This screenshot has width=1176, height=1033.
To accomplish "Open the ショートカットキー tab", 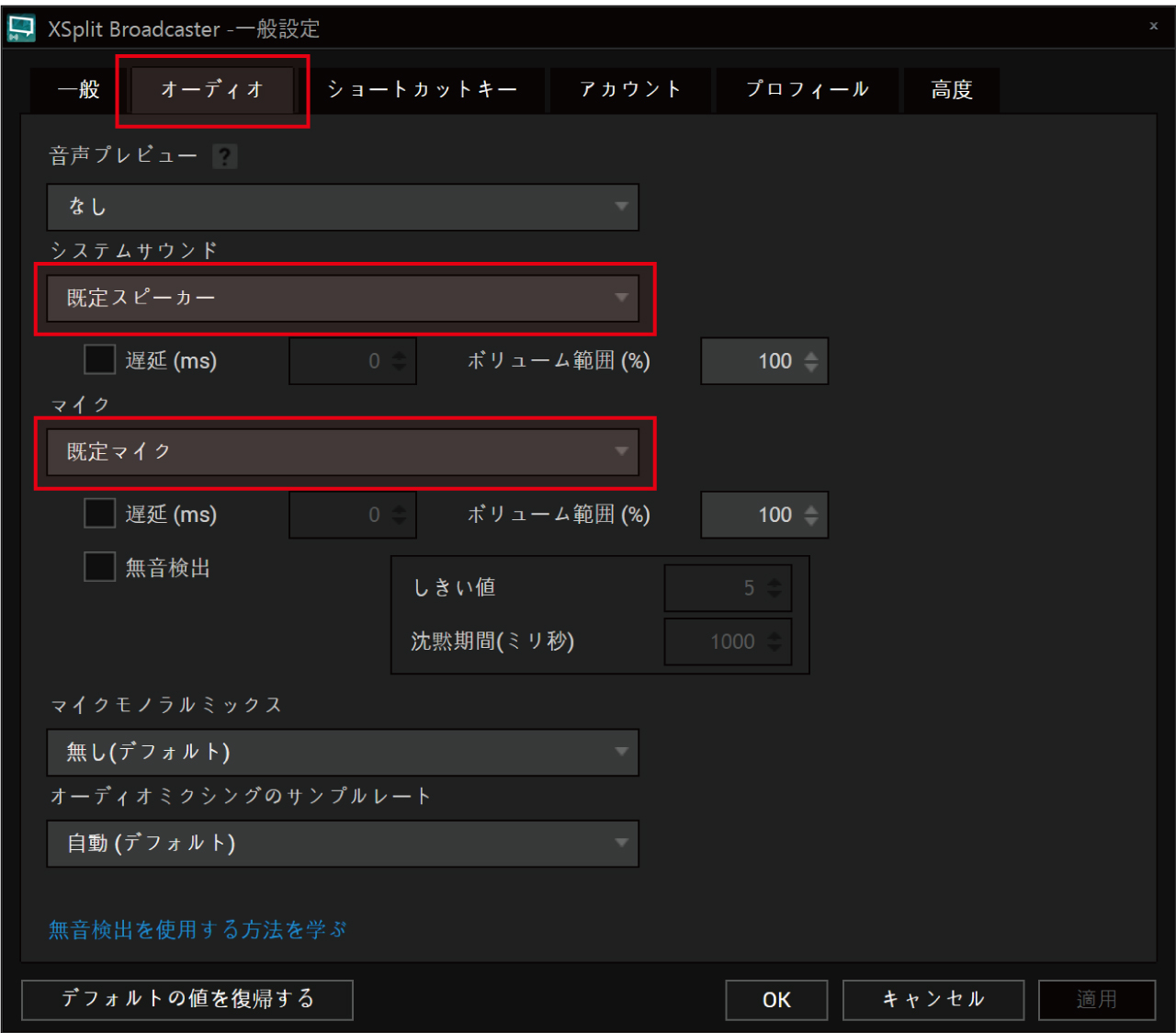I will (423, 90).
